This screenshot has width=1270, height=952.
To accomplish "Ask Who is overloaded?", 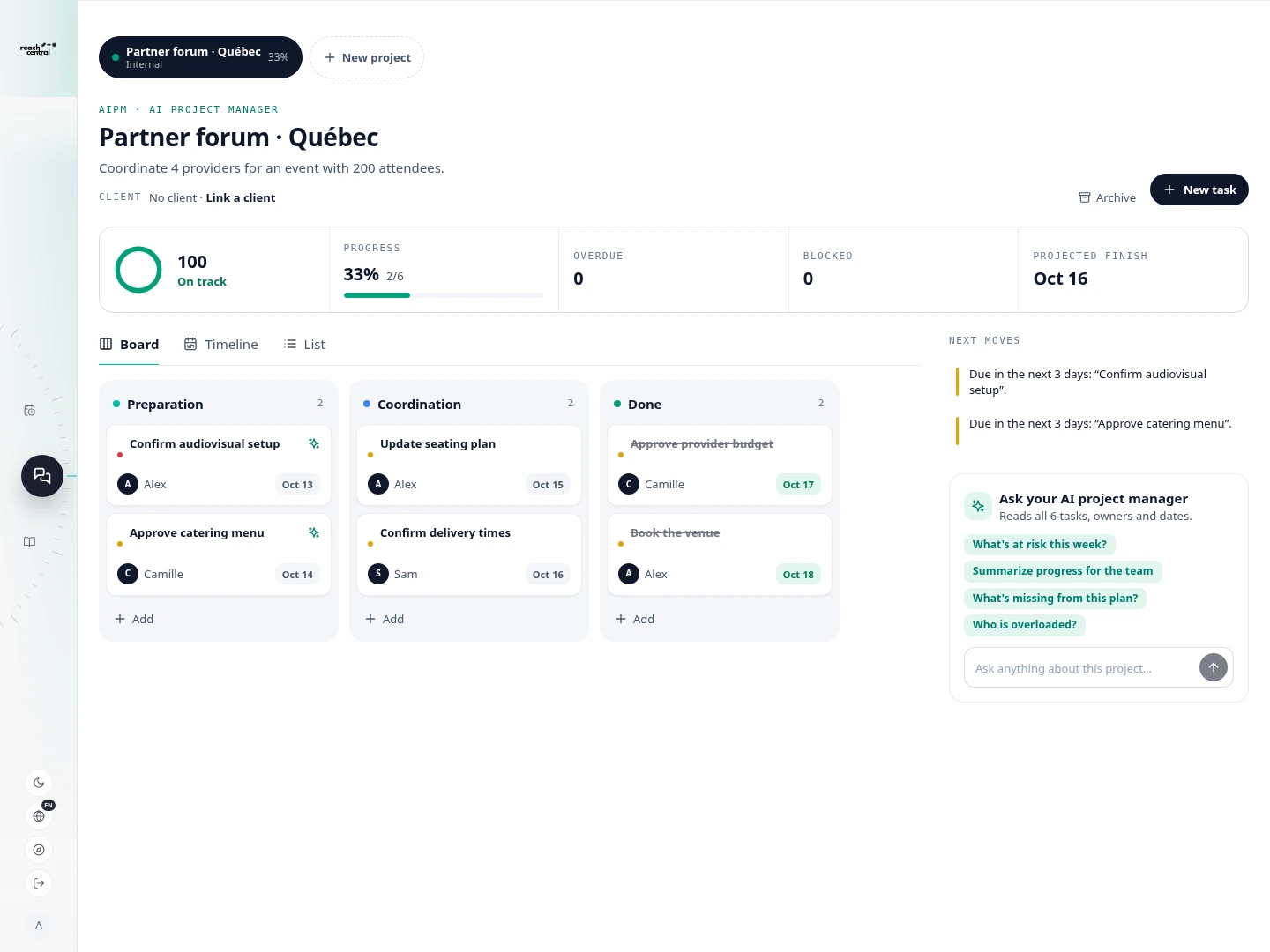I will tap(1025, 625).
